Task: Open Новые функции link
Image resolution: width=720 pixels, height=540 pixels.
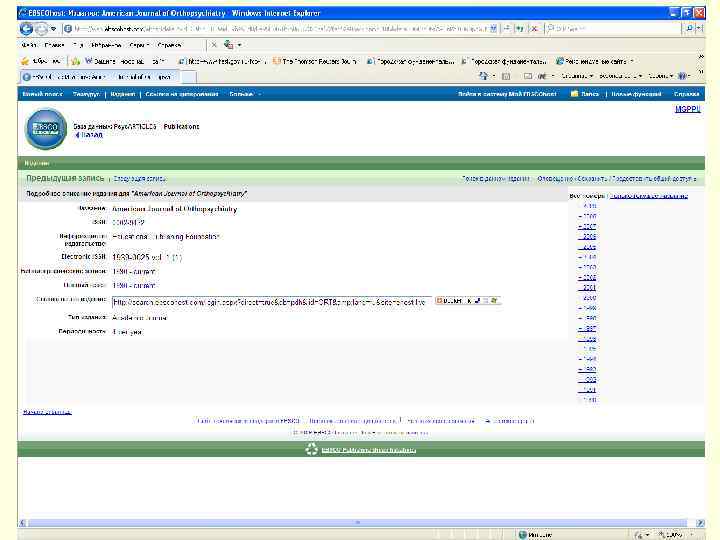Action: (636, 94)
